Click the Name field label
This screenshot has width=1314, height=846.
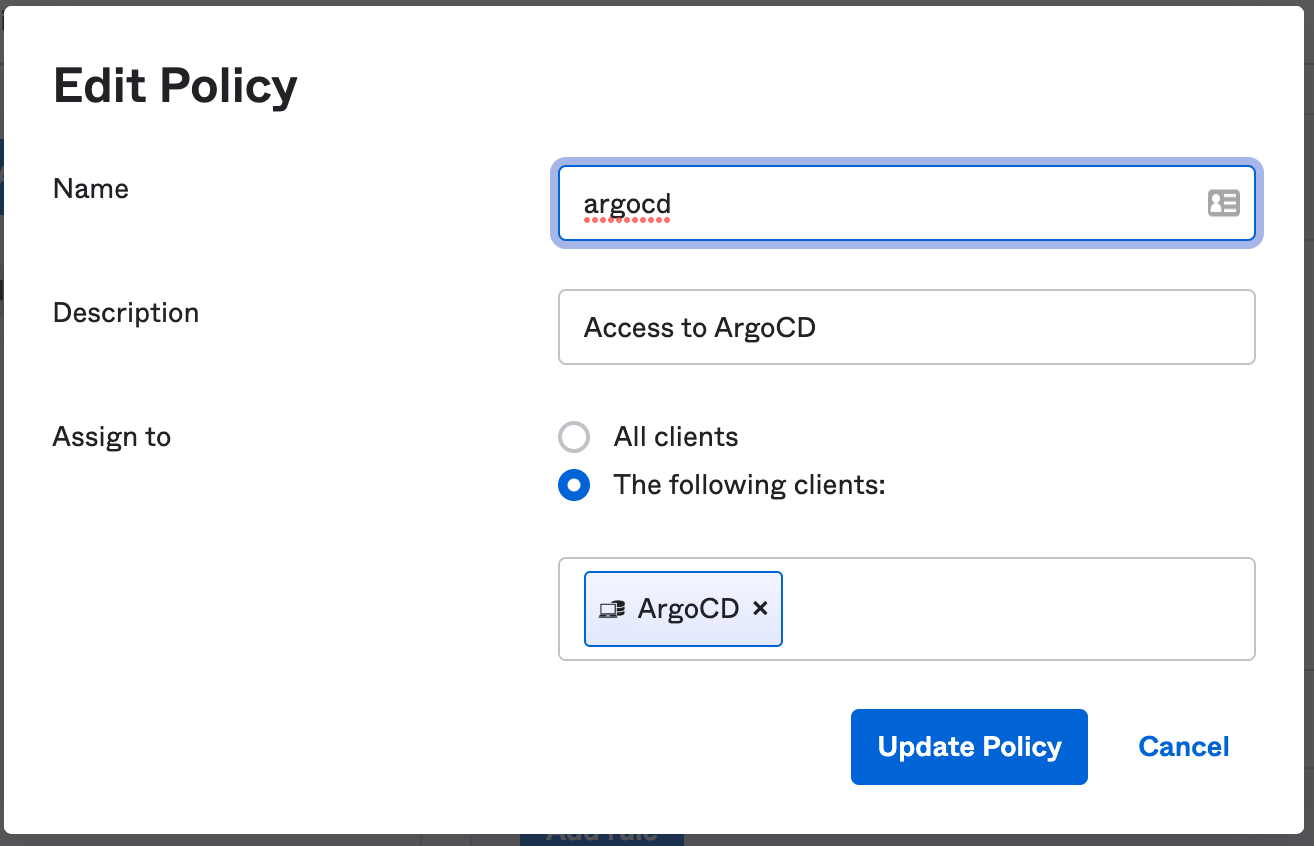tap(91, 189)
